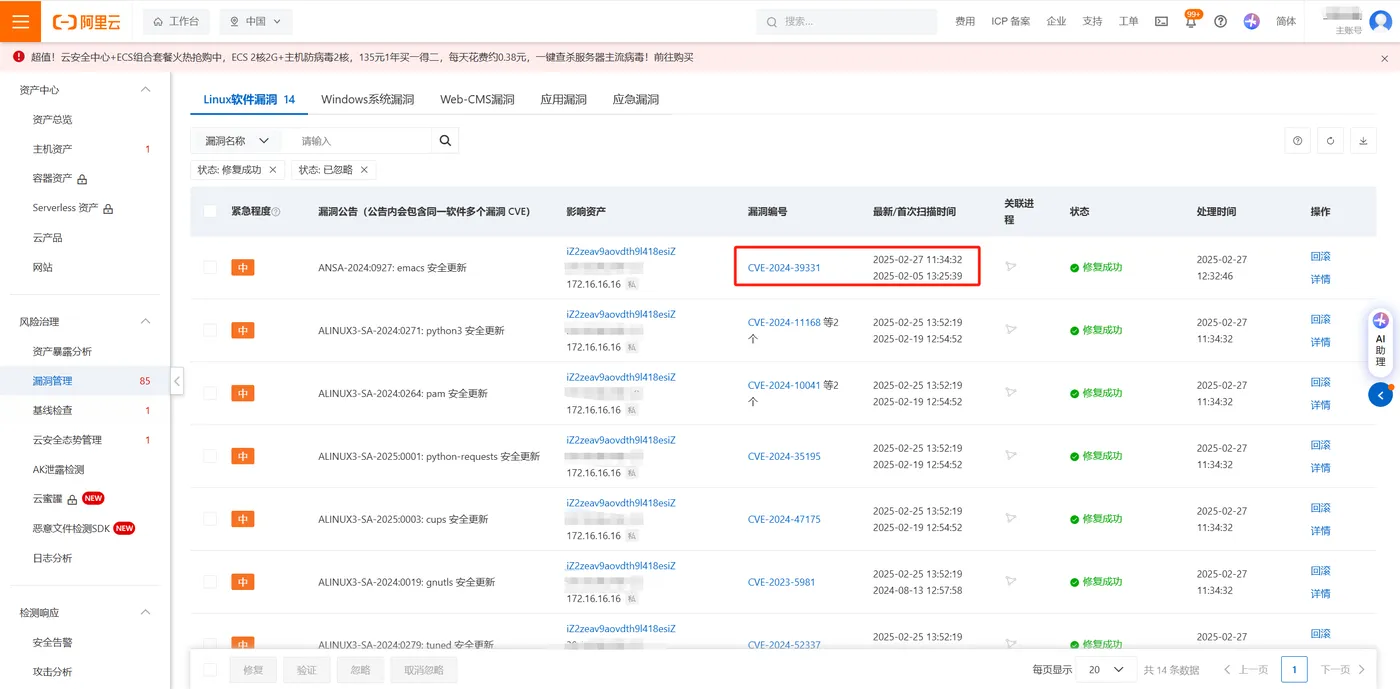
Task: Click related process icon for python-requests row
Action: 1010,456
